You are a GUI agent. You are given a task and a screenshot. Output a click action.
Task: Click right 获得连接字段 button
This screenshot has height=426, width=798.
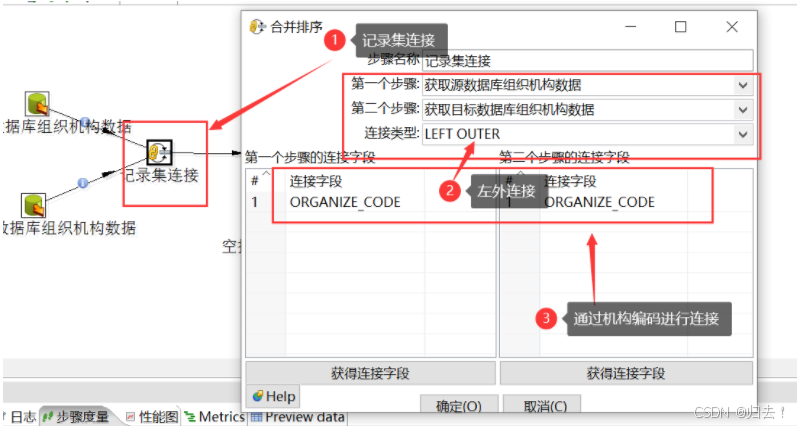[626, 373]
